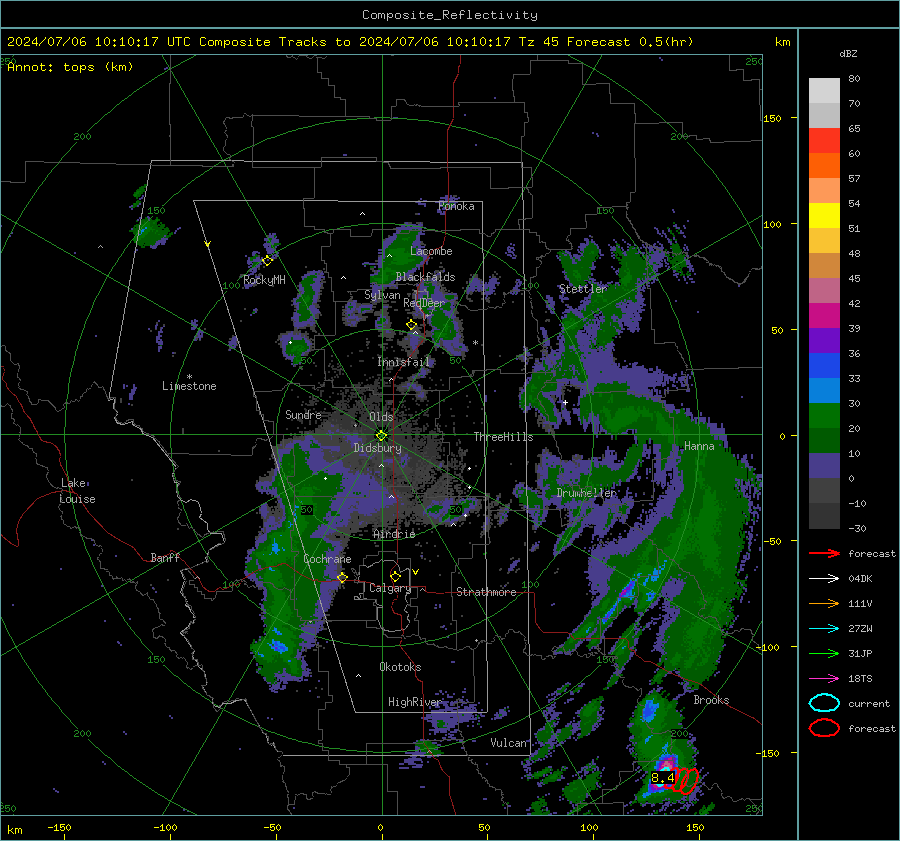Click the Lacombe city label
Screen dimensions: 900x841
click(431, 251)
